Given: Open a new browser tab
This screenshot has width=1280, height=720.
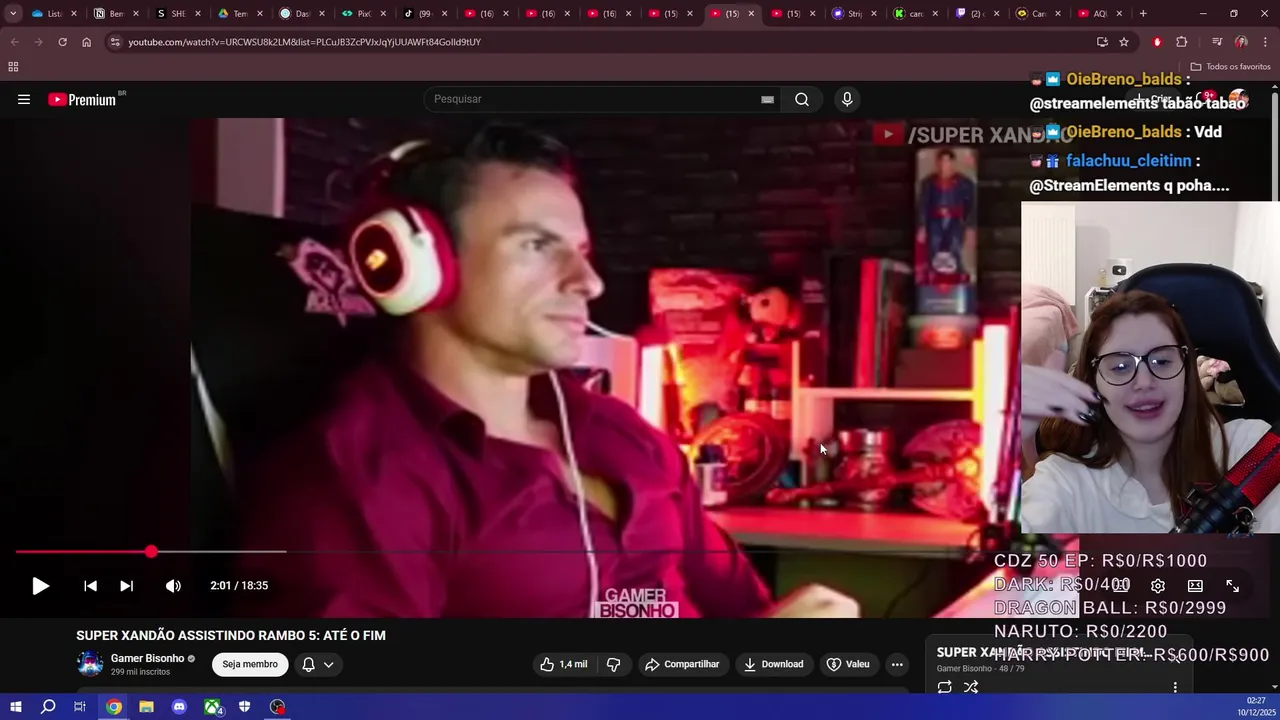Looking at the screenshot, I should pyautogui.click(x=1143, y=14).
